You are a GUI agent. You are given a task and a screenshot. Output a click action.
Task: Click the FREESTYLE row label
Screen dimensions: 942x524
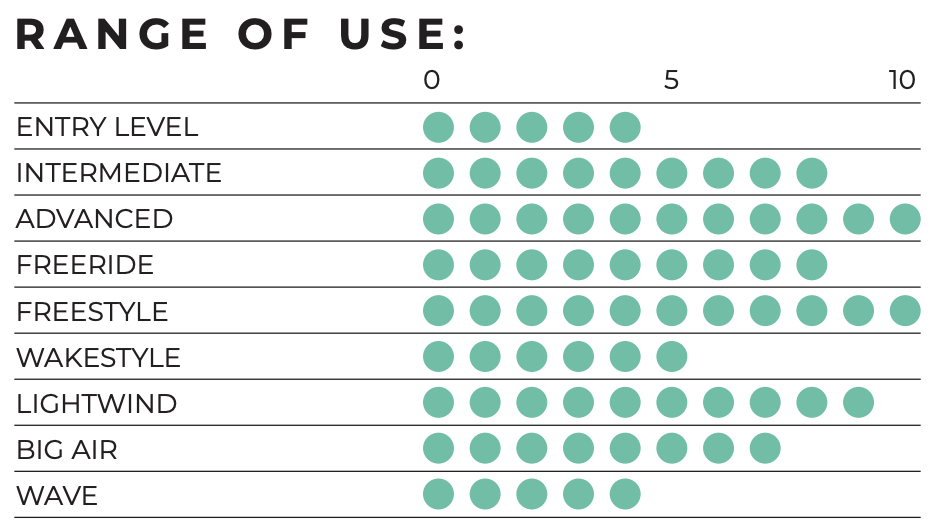(92, 311)
